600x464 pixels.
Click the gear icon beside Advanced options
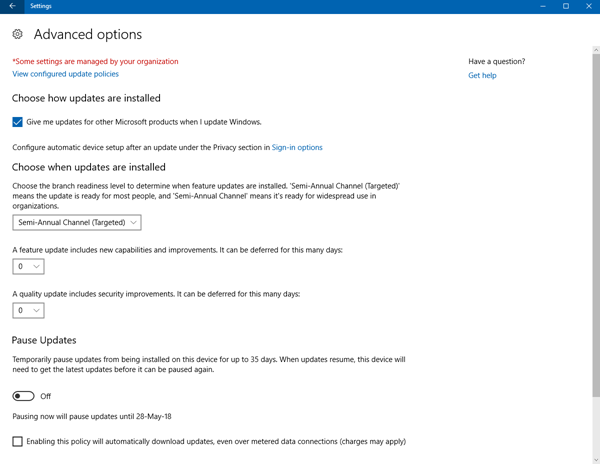pyautogui.click(x=18, y=34)
